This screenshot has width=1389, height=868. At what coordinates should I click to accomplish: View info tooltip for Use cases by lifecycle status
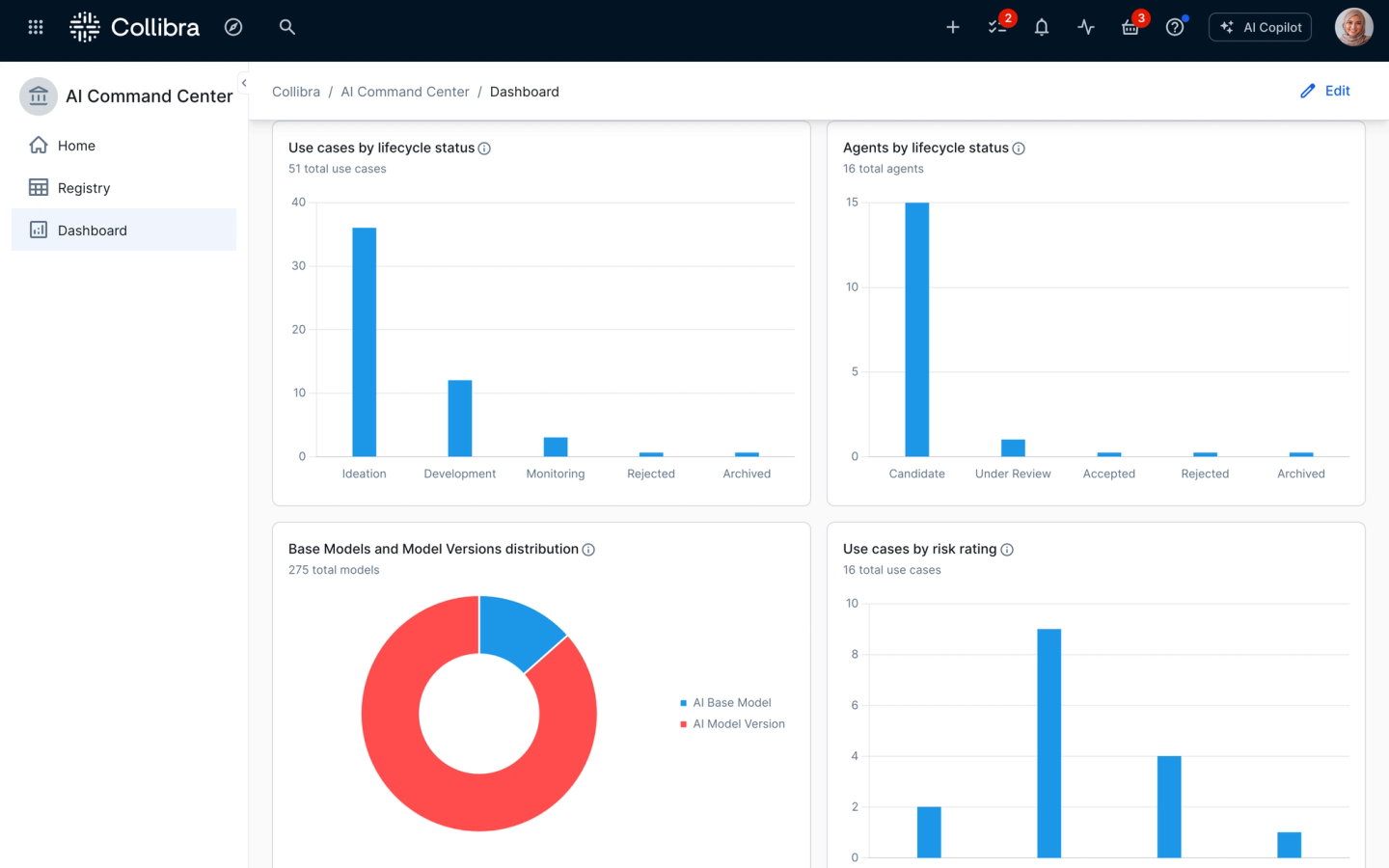[x=483, y=148]
